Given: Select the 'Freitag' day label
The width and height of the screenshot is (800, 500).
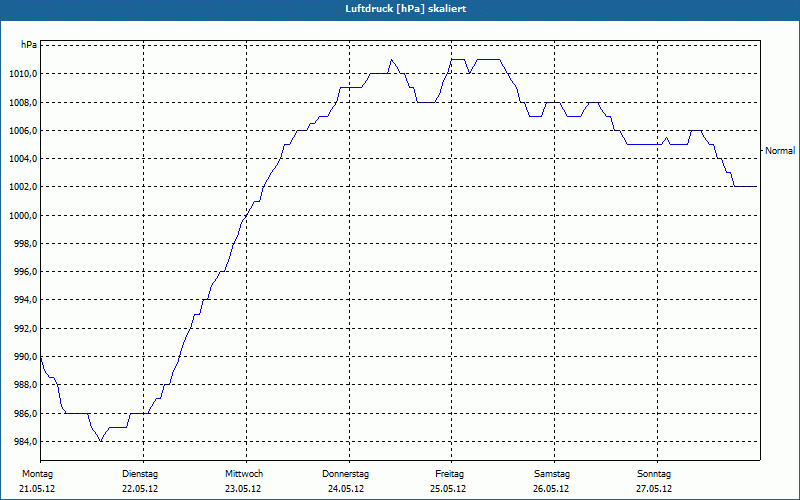Looking at the screenshot, I should point(449,474).
